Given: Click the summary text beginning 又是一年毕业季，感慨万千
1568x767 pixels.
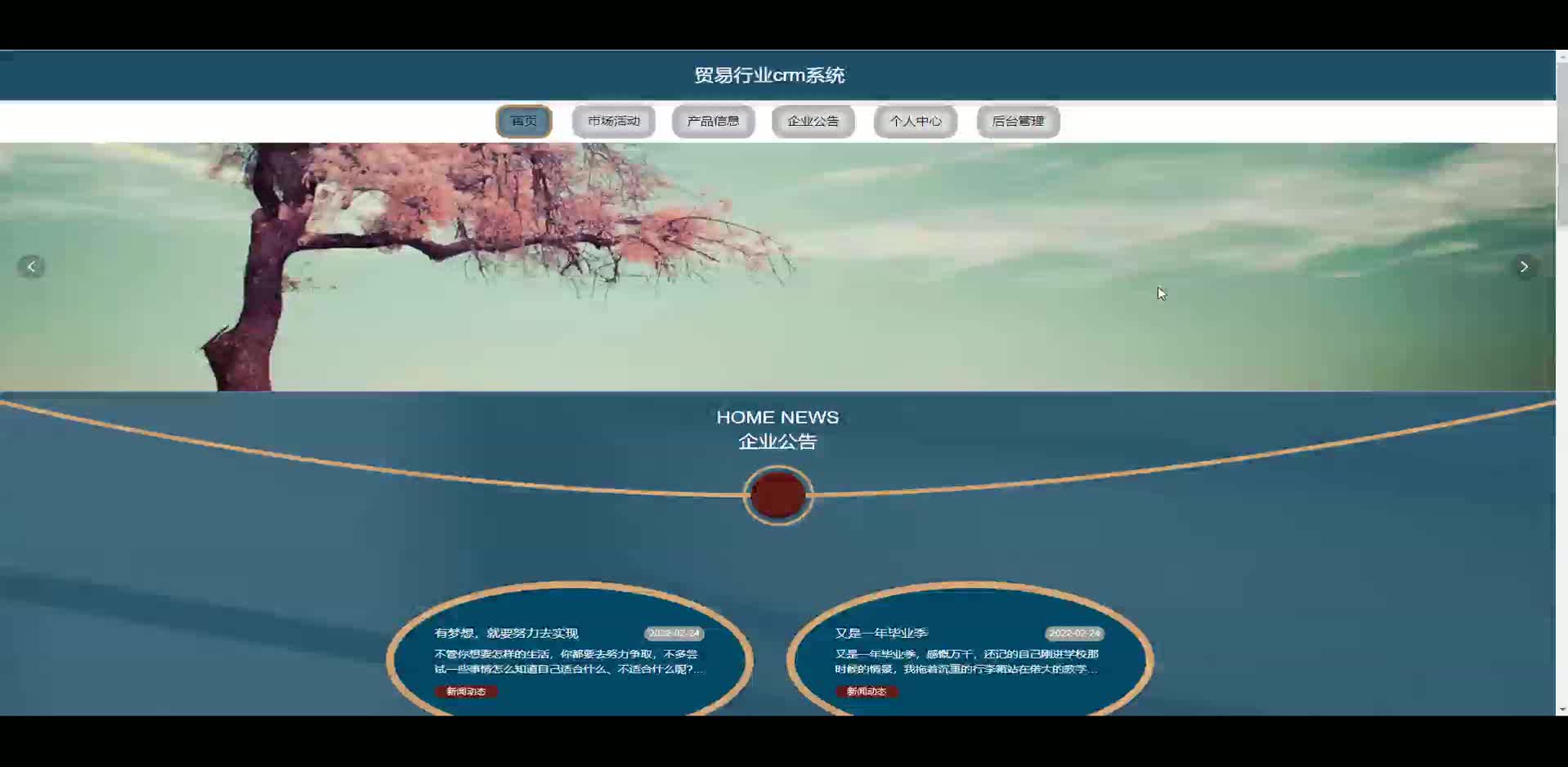Looking at the screenshot, I should pyautogui.click(x=967, y=662).
